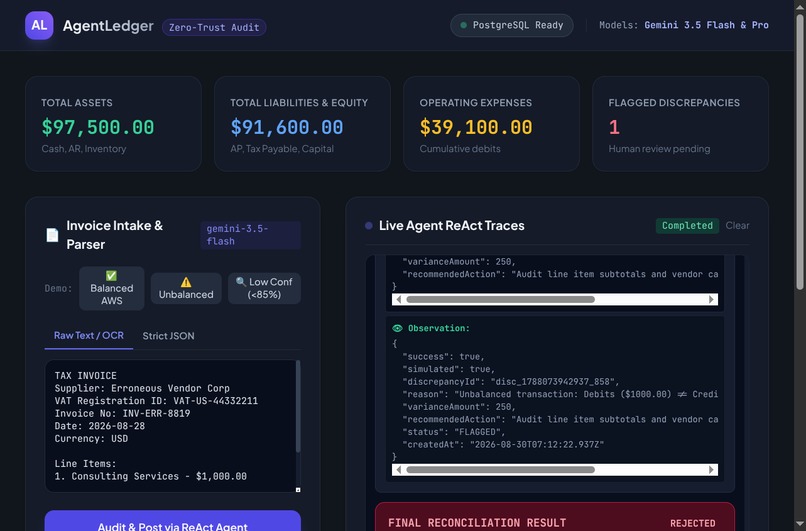Click the Final Reconciliation Result banner heading
This screenshot has width=806, height=531.
477,523
